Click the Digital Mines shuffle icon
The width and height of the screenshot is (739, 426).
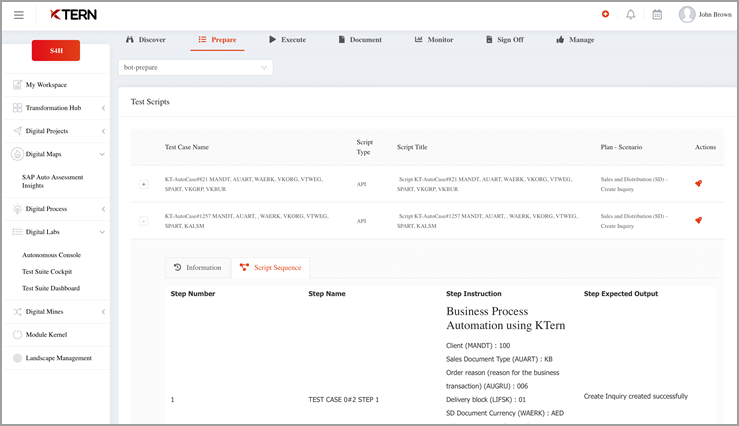click(17, 311)
